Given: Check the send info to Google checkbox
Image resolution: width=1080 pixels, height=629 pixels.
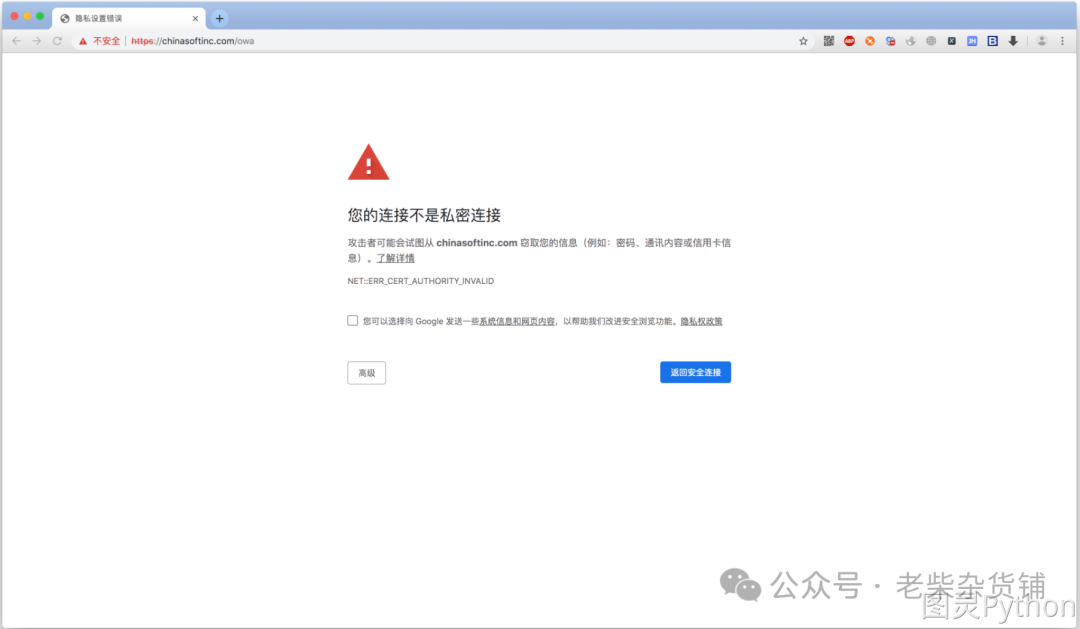Looking at the screenshot, I should 353,320.
